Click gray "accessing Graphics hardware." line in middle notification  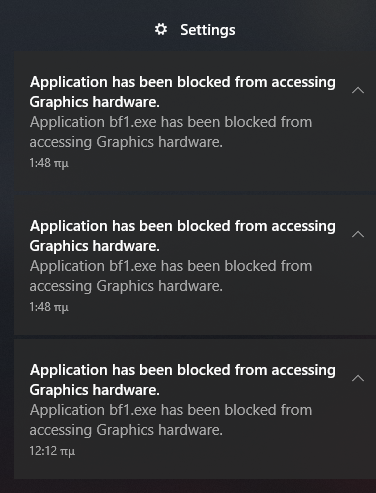click(126, 286)
